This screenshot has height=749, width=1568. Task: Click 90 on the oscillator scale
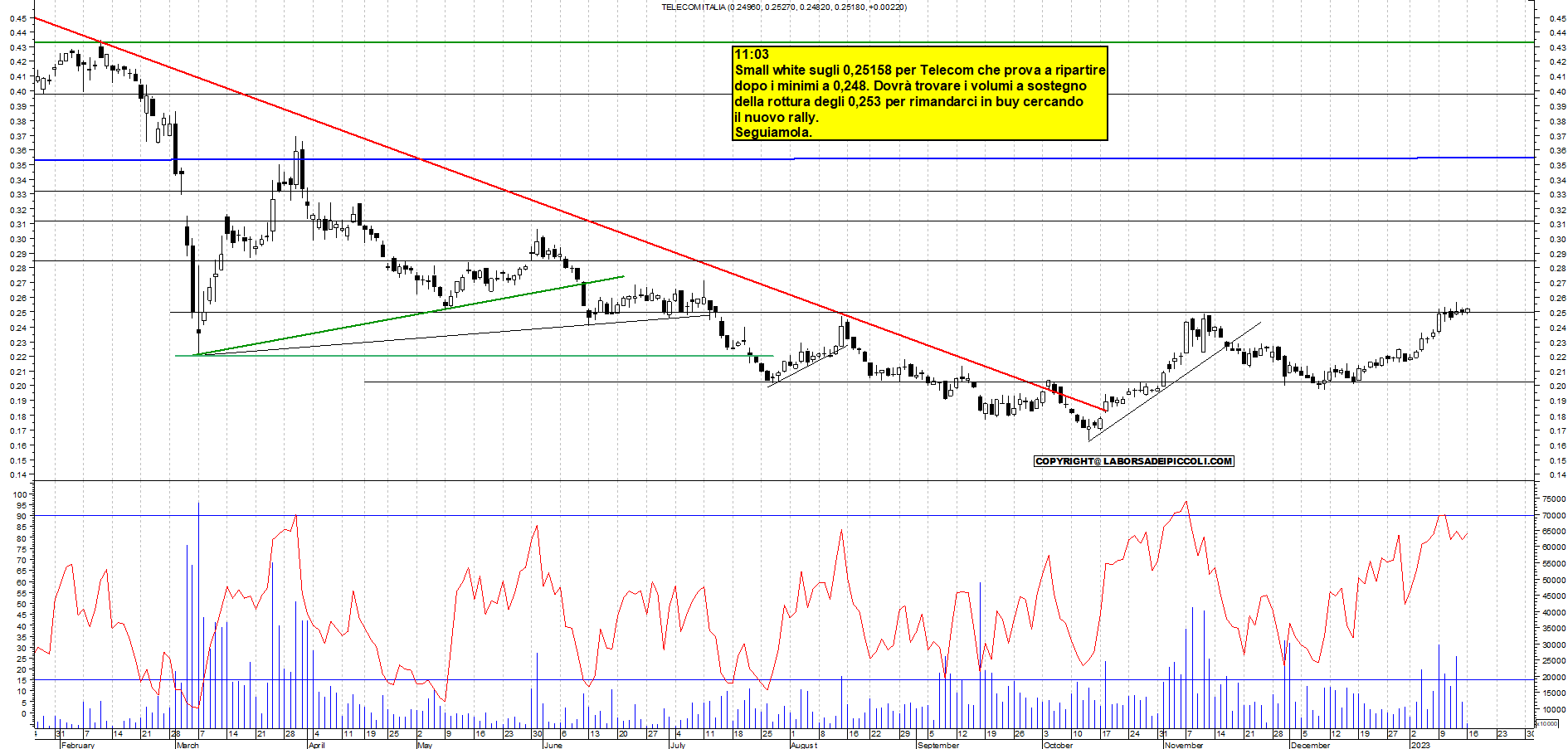[x=22, y=516]
